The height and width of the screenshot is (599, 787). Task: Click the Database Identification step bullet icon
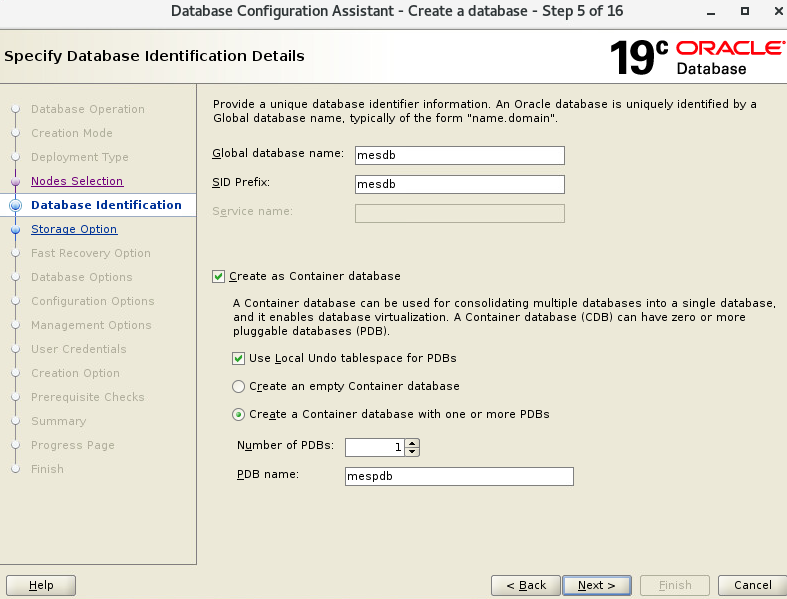tap(15, 205)
